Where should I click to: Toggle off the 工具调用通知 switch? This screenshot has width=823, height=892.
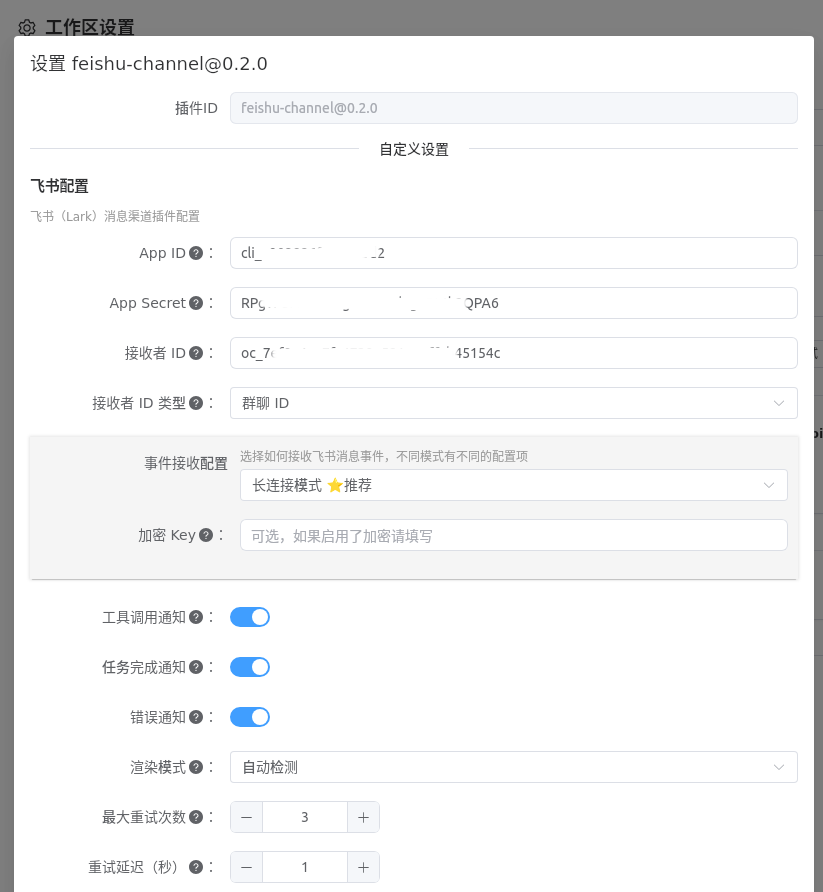click(x=249, y=616)
